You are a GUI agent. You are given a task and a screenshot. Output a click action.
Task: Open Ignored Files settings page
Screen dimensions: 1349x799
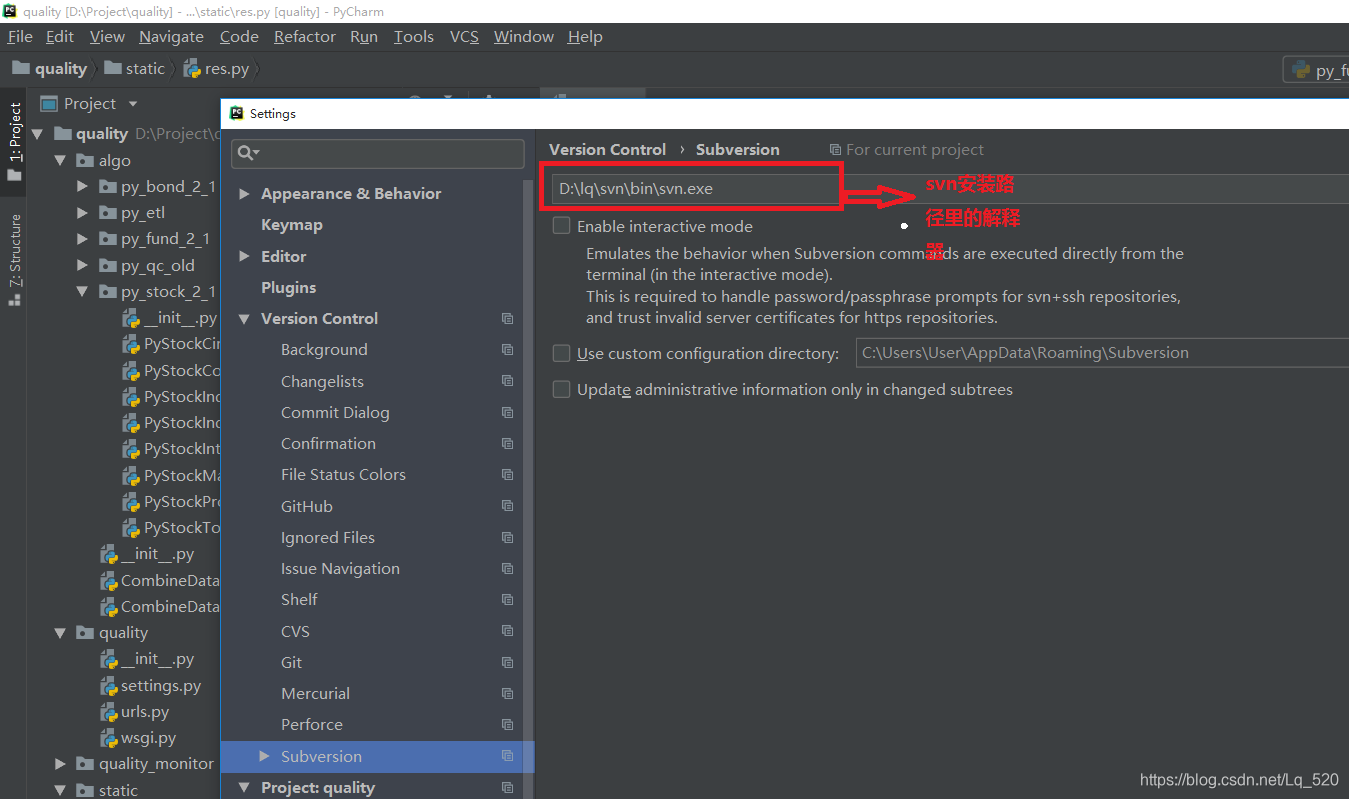coord(328,538)
